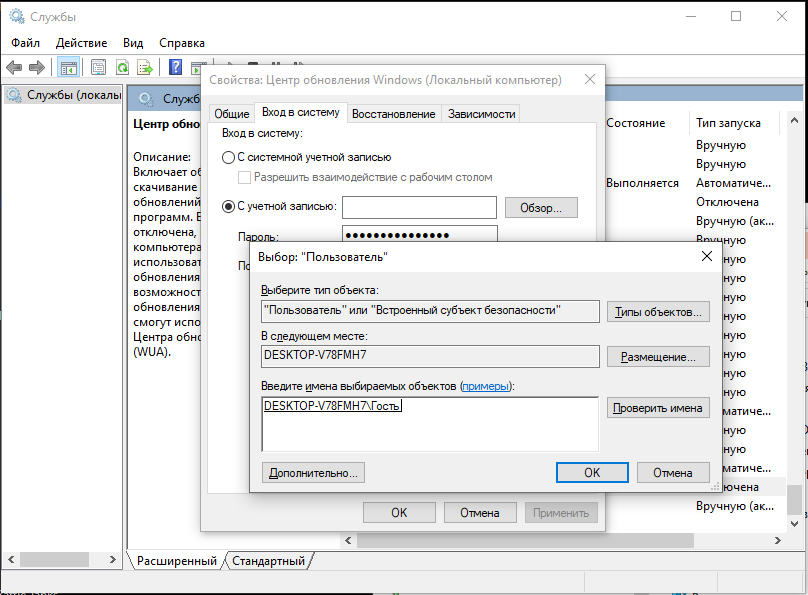The width and height of the screenshot is (808, 595).
Task: Click the Forward arrow in the toolbar
Action: pyautogui.click(x=37, y=68)
